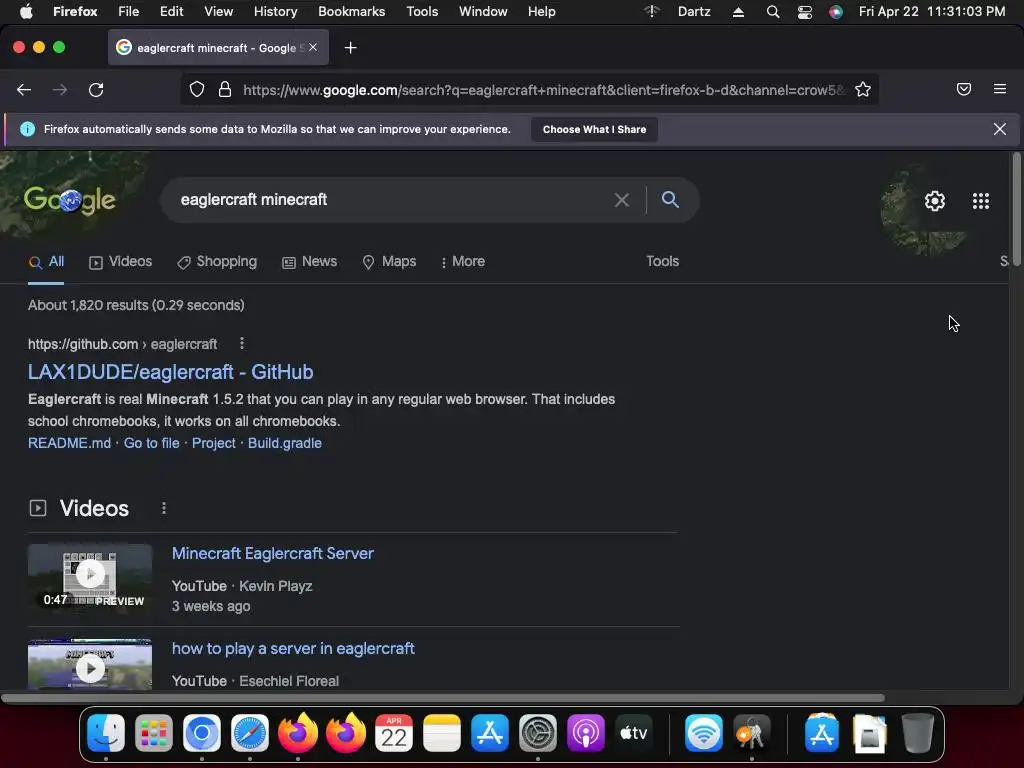Open the Bookmarks menu
1024x768 pixels.
coord(351,12)
